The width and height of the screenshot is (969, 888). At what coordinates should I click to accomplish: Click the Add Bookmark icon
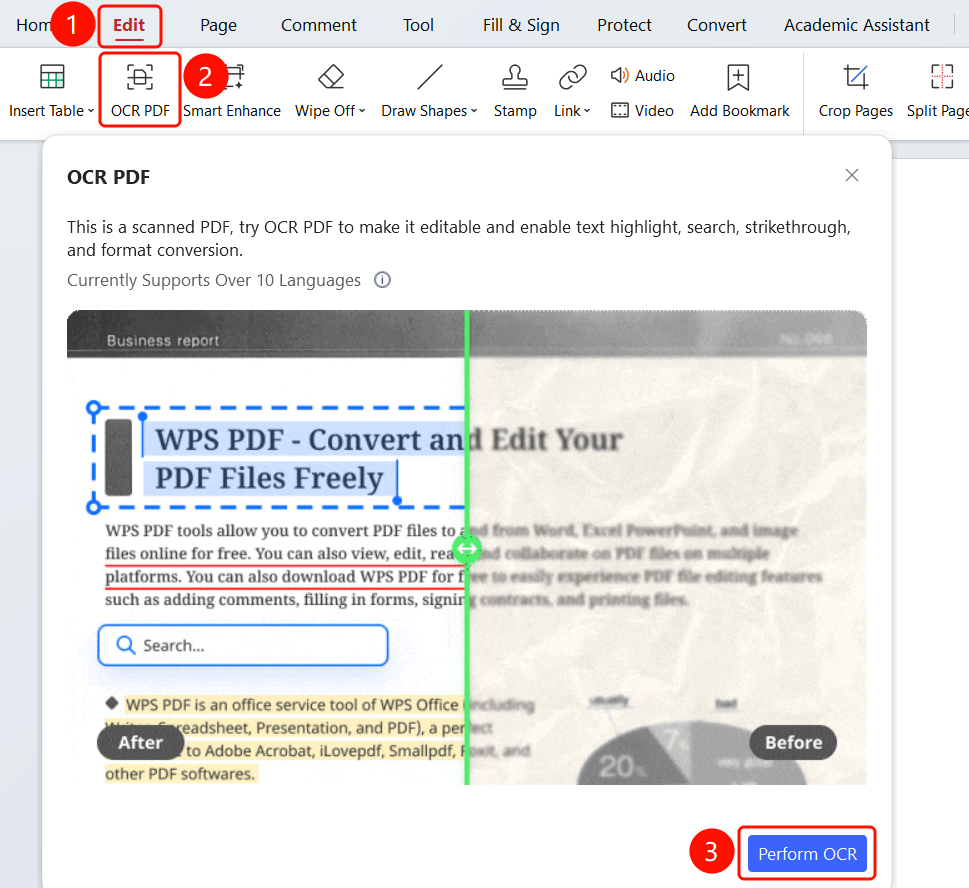pos(738,77)
